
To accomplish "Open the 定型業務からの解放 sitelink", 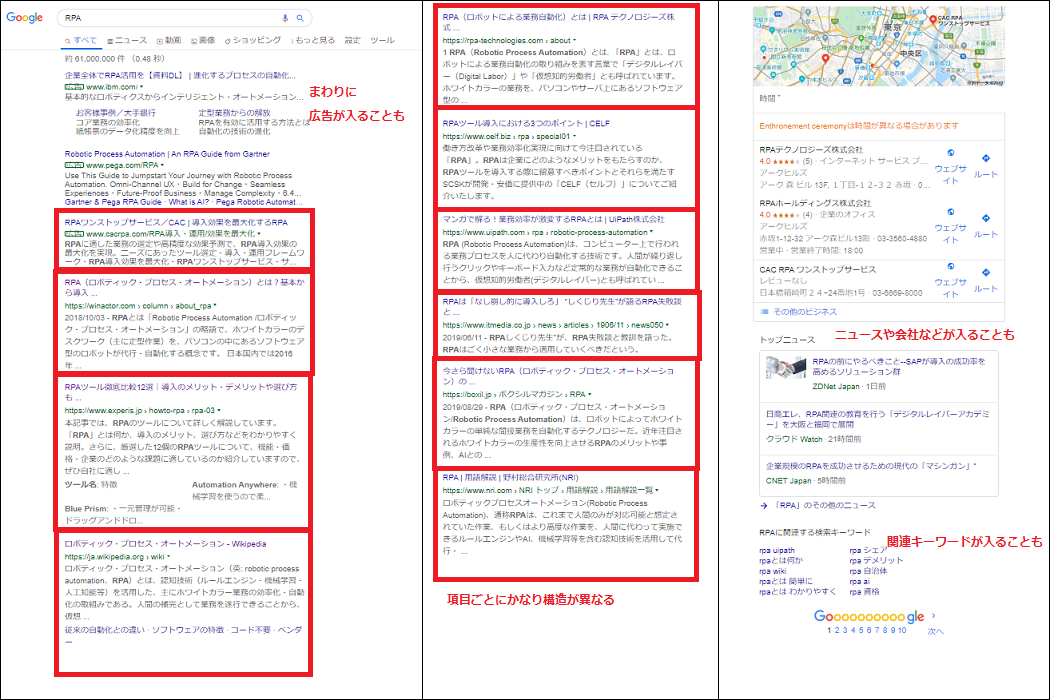I will tap(234, 113).
